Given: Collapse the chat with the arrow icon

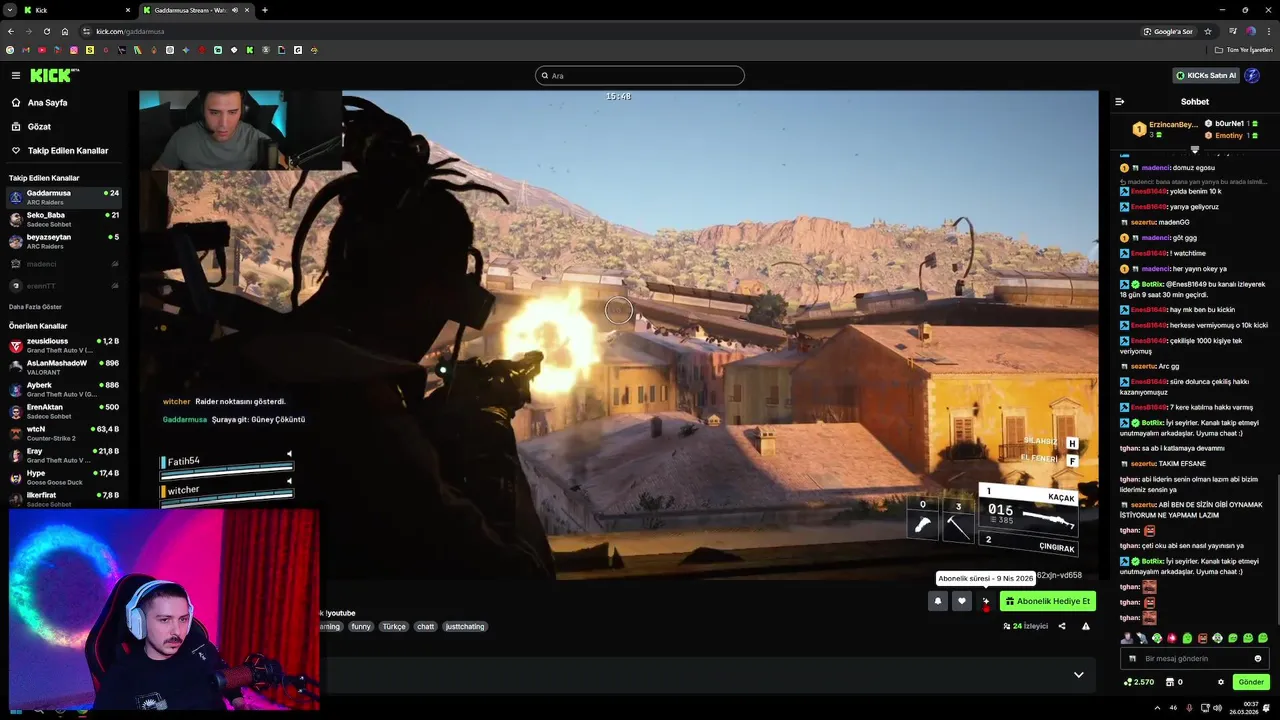Looking at the screenshot, I should [x=1119, y=101].
